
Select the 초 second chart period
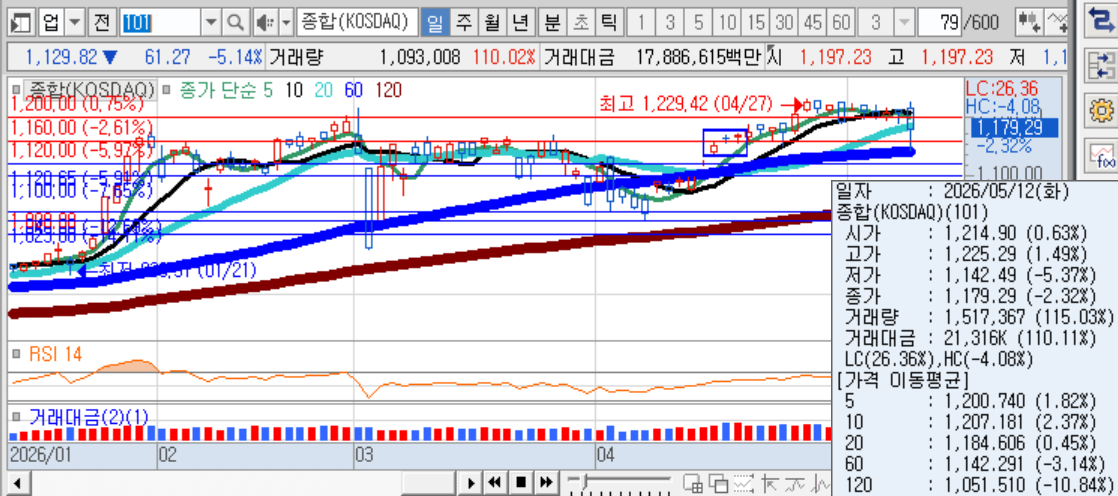(580, 23)
